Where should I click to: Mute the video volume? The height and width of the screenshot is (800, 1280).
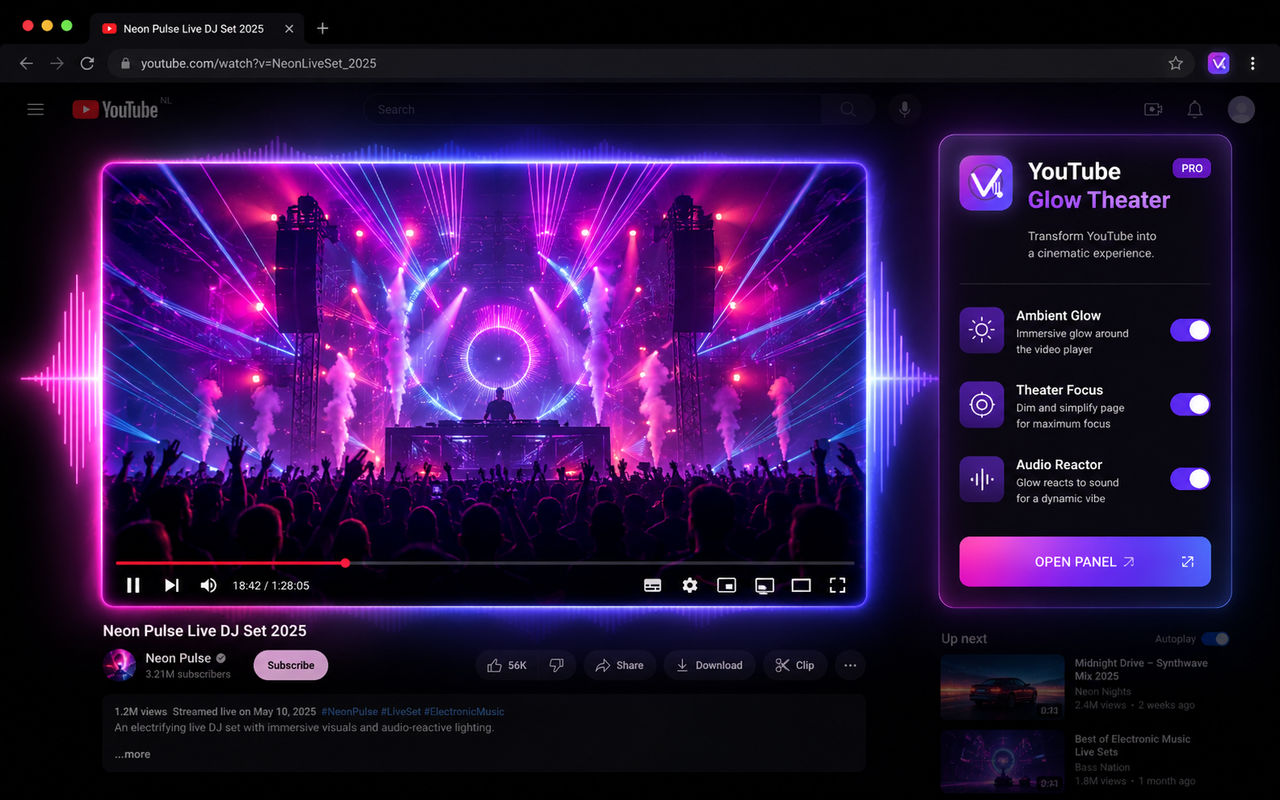tap(208, 586)
